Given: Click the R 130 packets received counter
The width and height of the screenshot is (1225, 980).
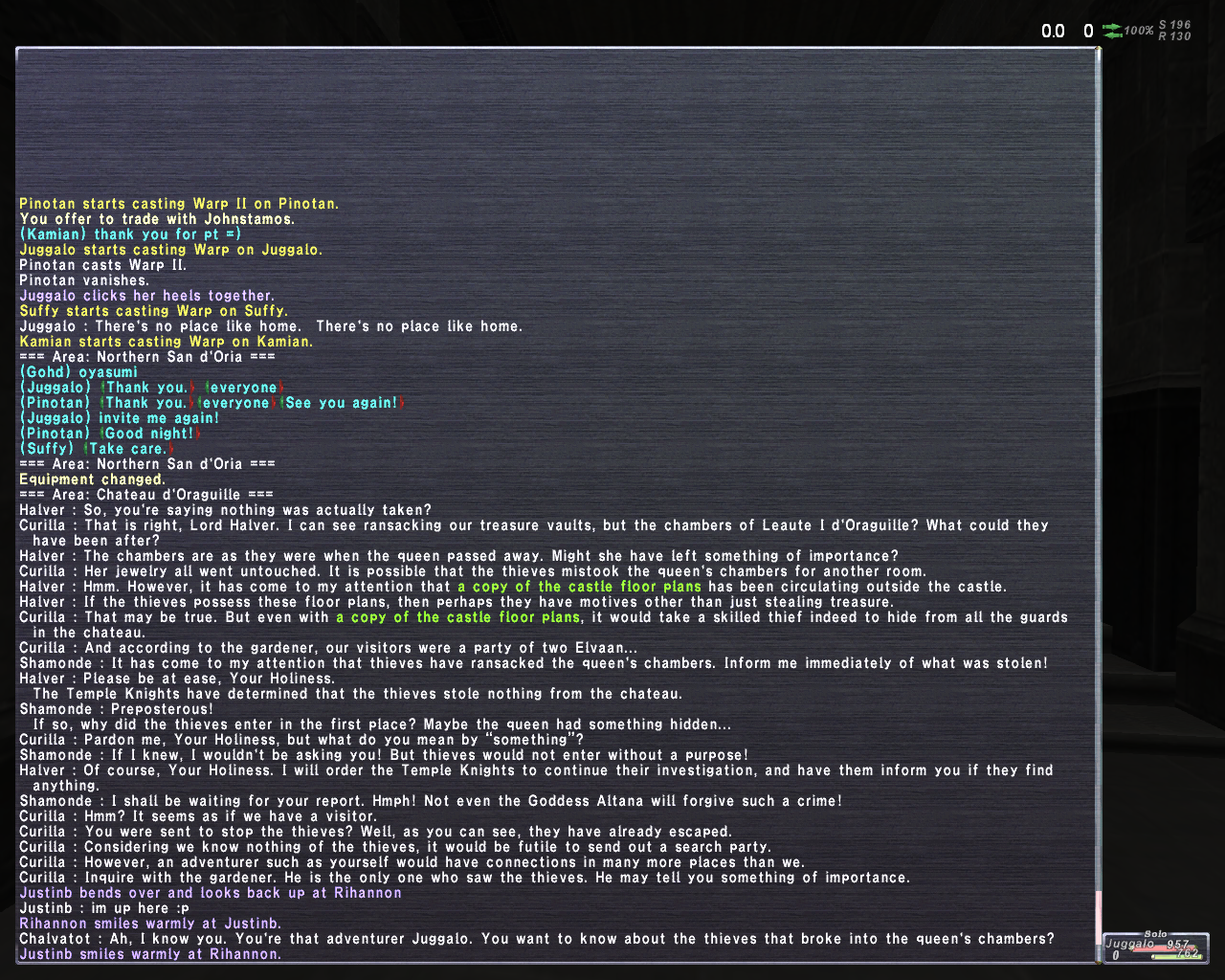Looking at the screenshot, I should pos(1174,36).
